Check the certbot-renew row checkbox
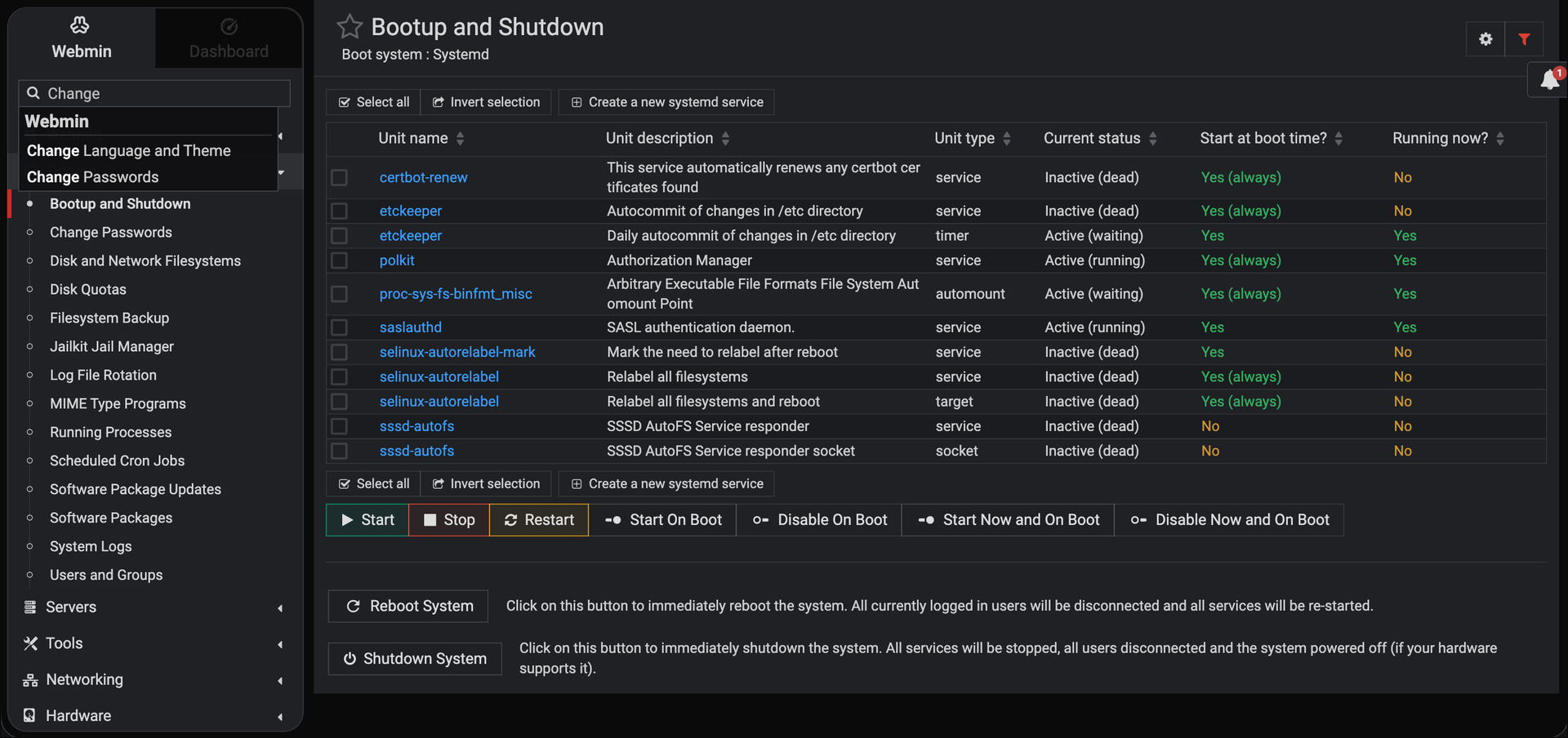This screenshot has width=1568, height=738. click(340, 177)
